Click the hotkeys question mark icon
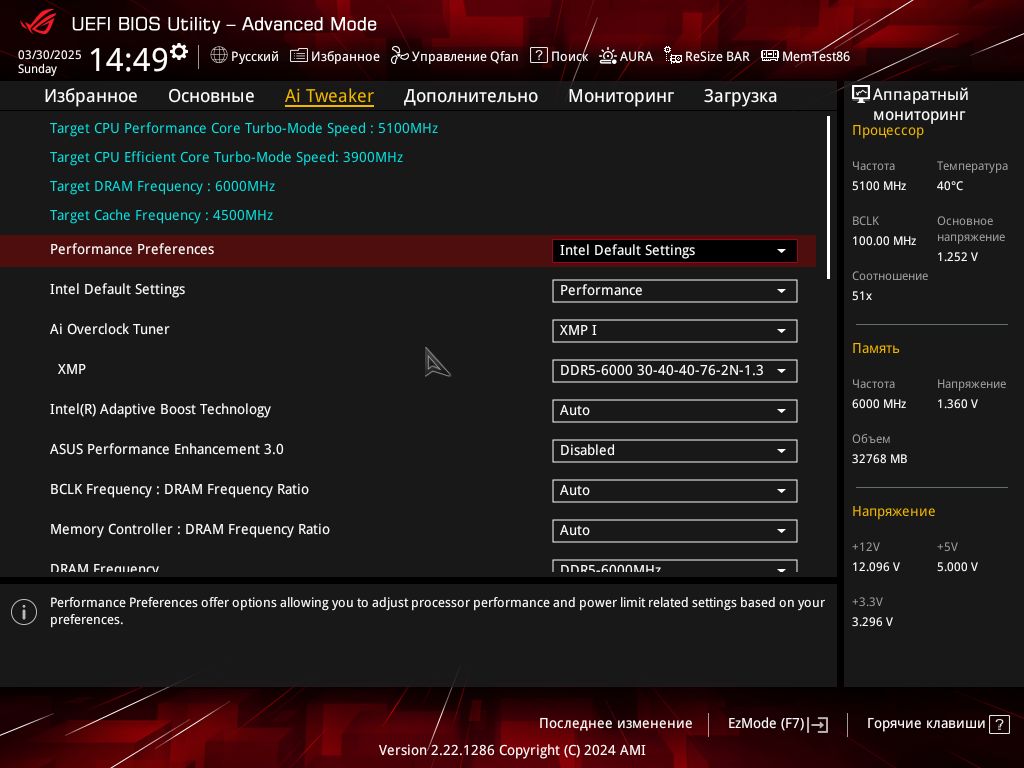This screenshot has width=1024, height=768. pyautogui.click(x=999, y=724)
